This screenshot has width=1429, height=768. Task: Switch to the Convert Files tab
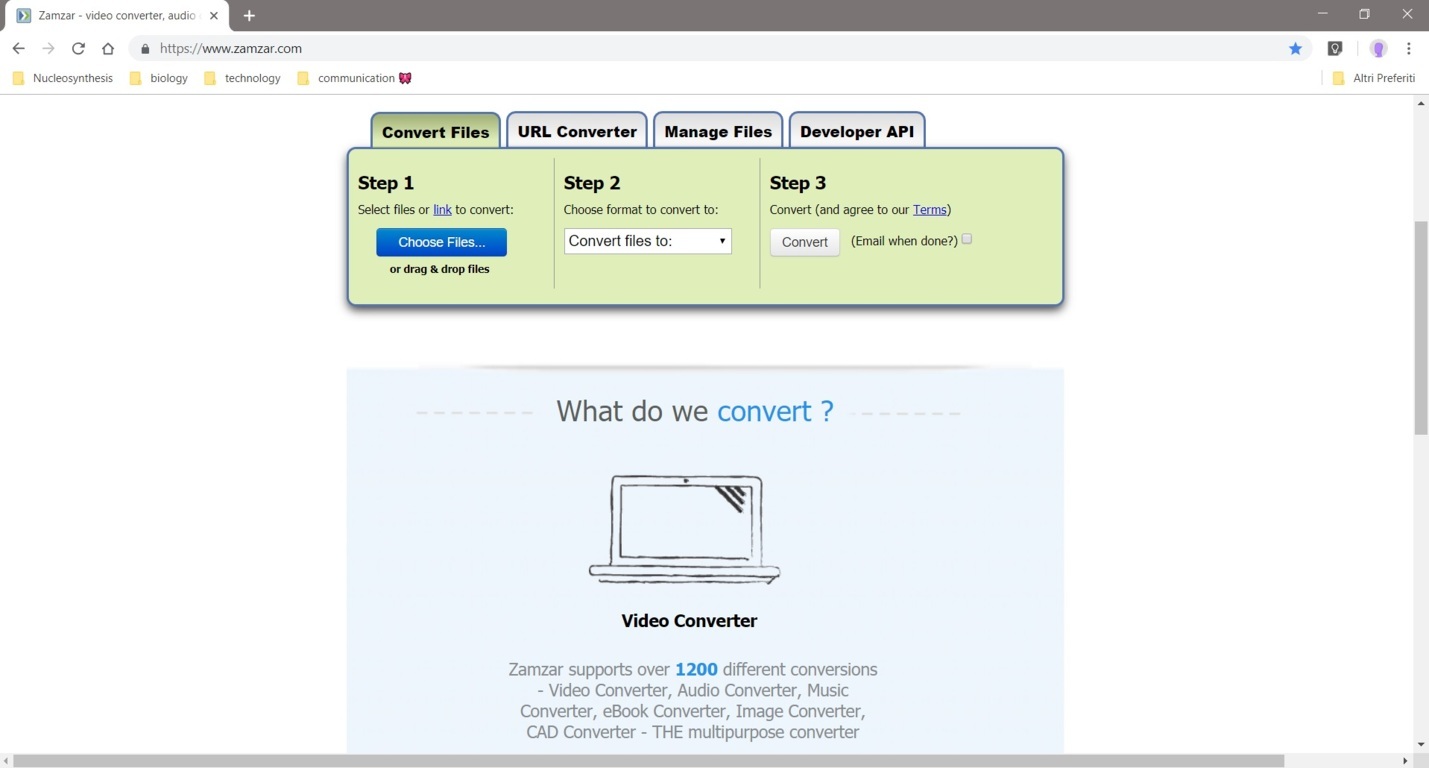[x=435, y=131]
